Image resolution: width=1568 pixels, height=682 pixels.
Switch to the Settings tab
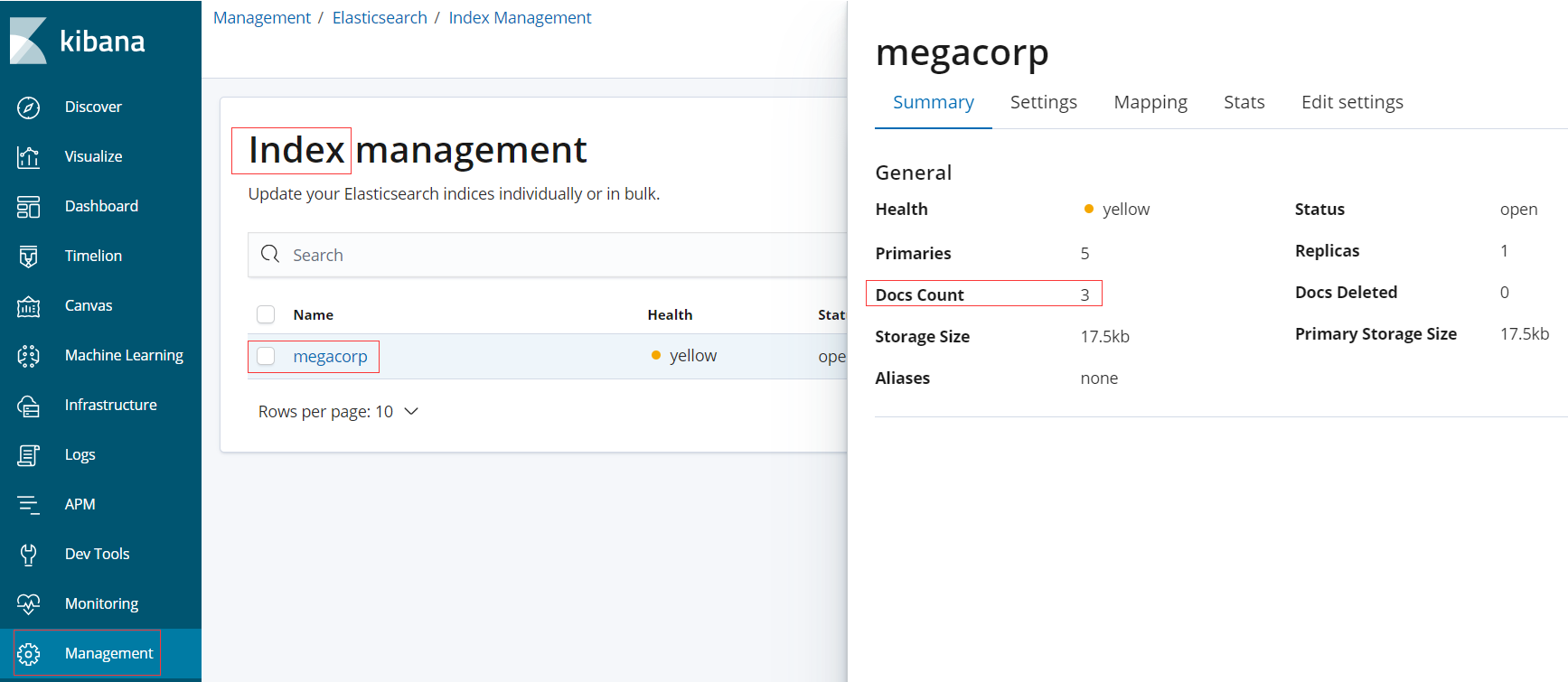coord(1044,102)
